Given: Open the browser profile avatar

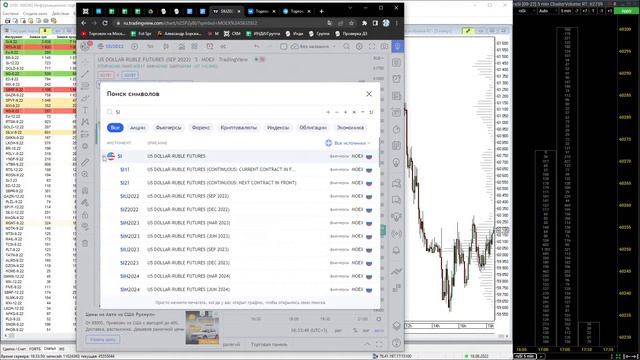Looking at the screenshot, I should pos(386,23).
